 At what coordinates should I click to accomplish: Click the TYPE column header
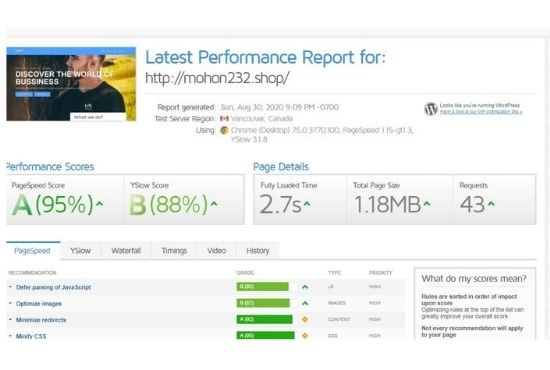point(334,273)
